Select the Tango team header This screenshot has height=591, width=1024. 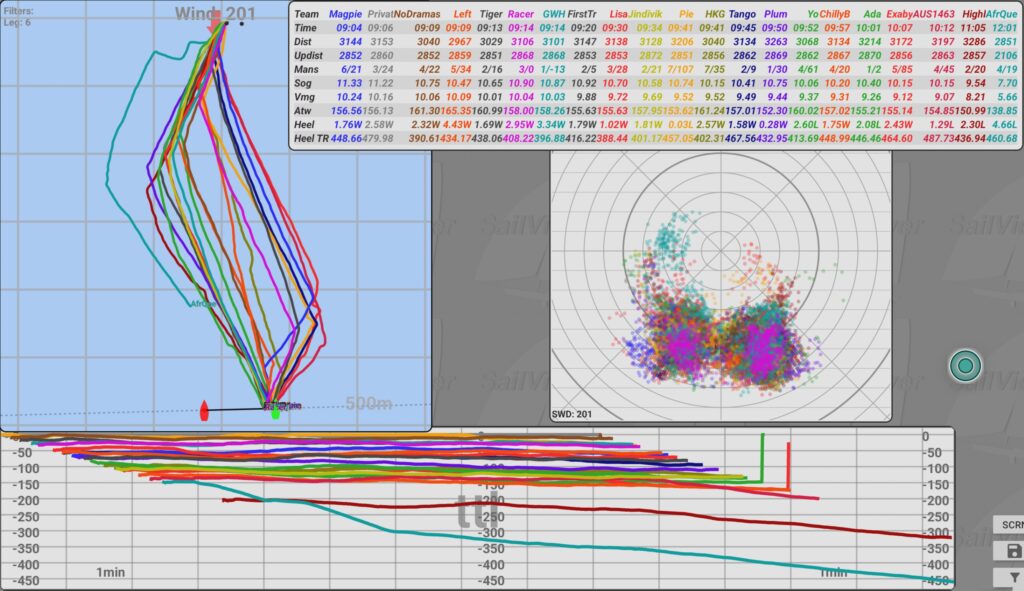tap(742, 14)
